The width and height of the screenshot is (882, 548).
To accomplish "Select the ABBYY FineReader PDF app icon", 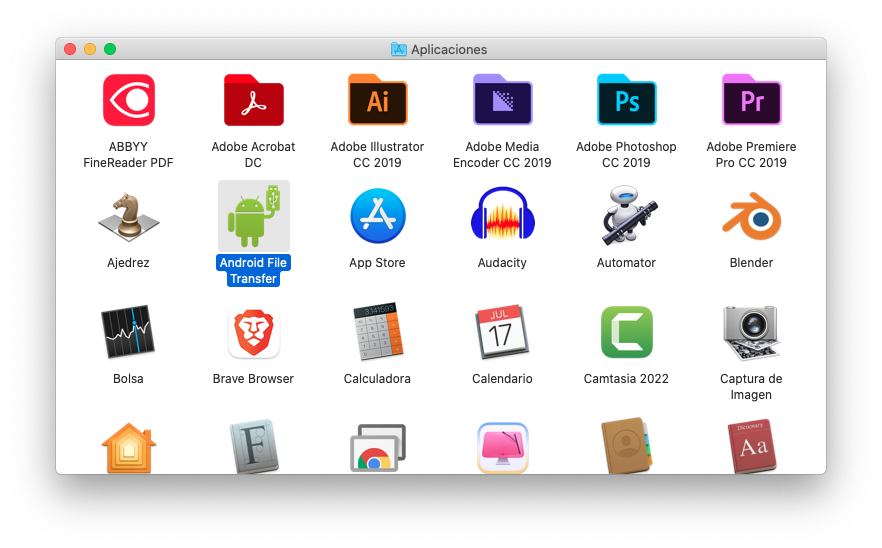I will (129, 100).
